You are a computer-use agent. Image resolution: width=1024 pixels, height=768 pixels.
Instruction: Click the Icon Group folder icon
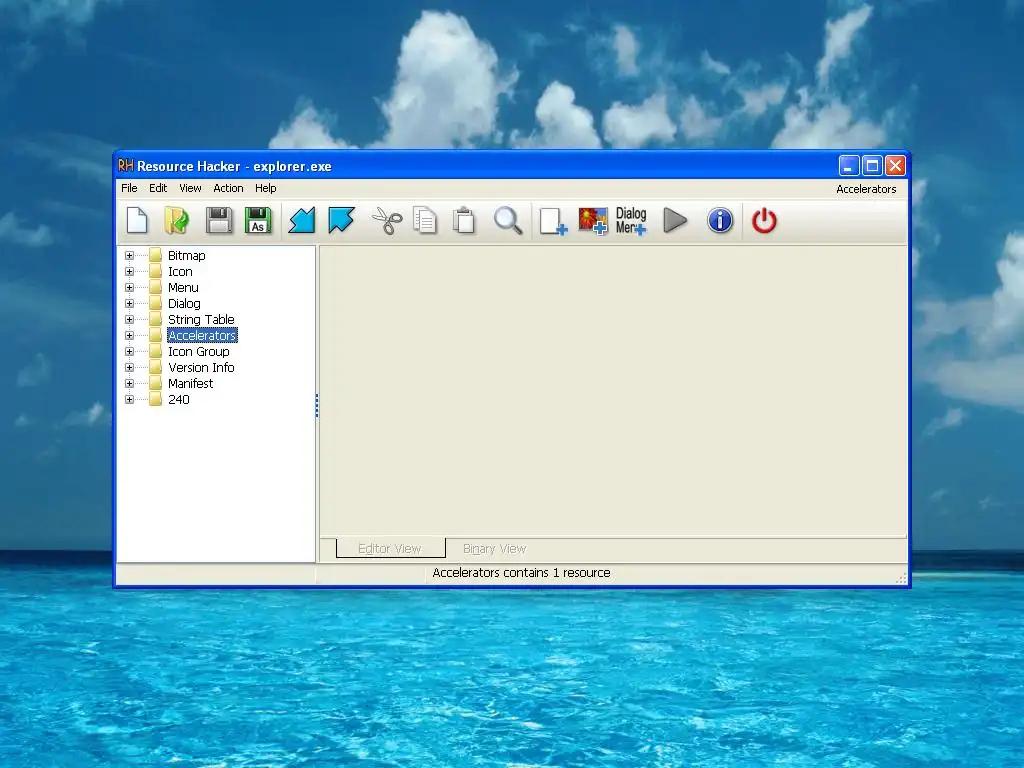[x=155, y=351]
